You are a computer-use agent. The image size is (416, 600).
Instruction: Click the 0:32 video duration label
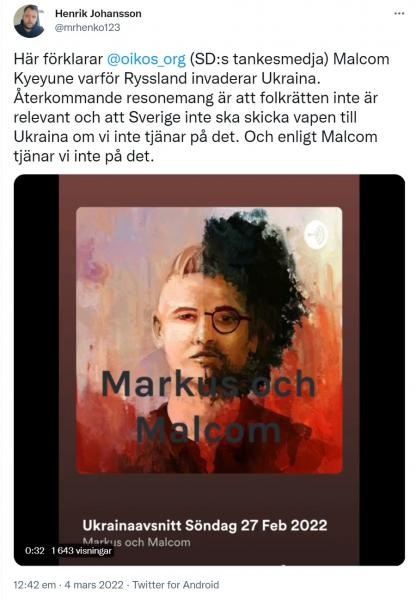tap(35, 551)
